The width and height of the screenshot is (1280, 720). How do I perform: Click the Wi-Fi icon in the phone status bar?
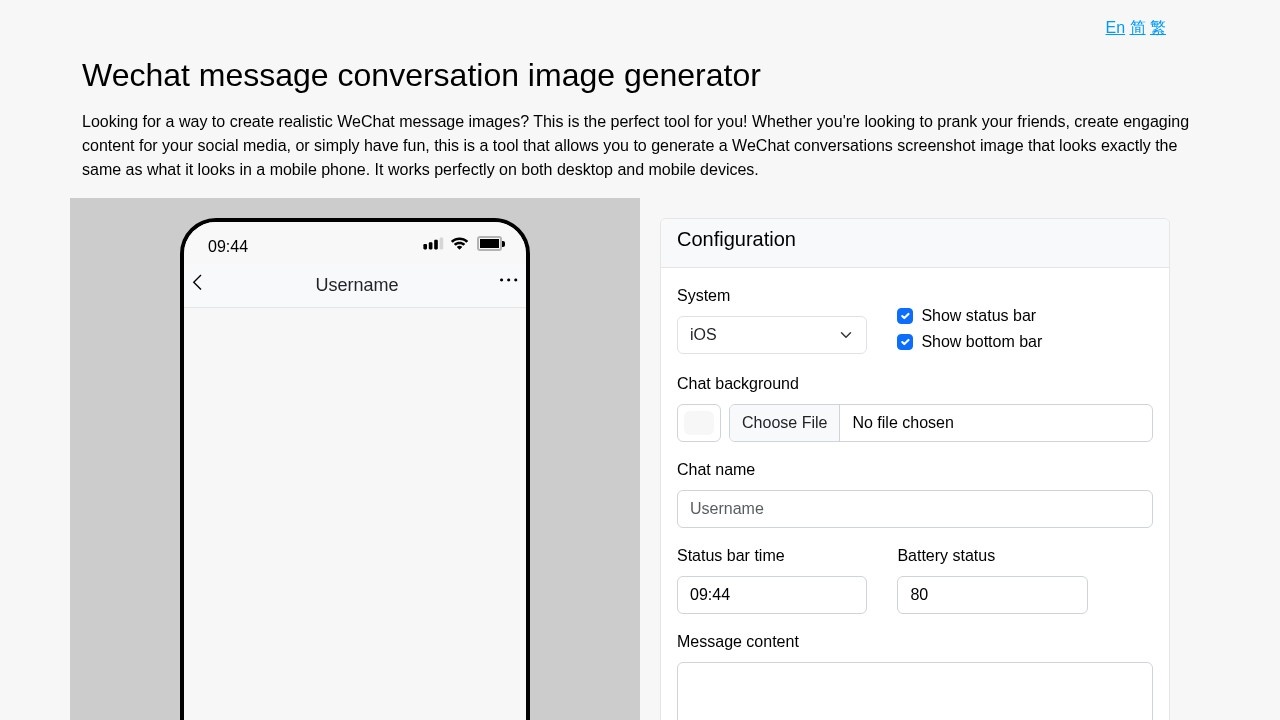(459, 244)
